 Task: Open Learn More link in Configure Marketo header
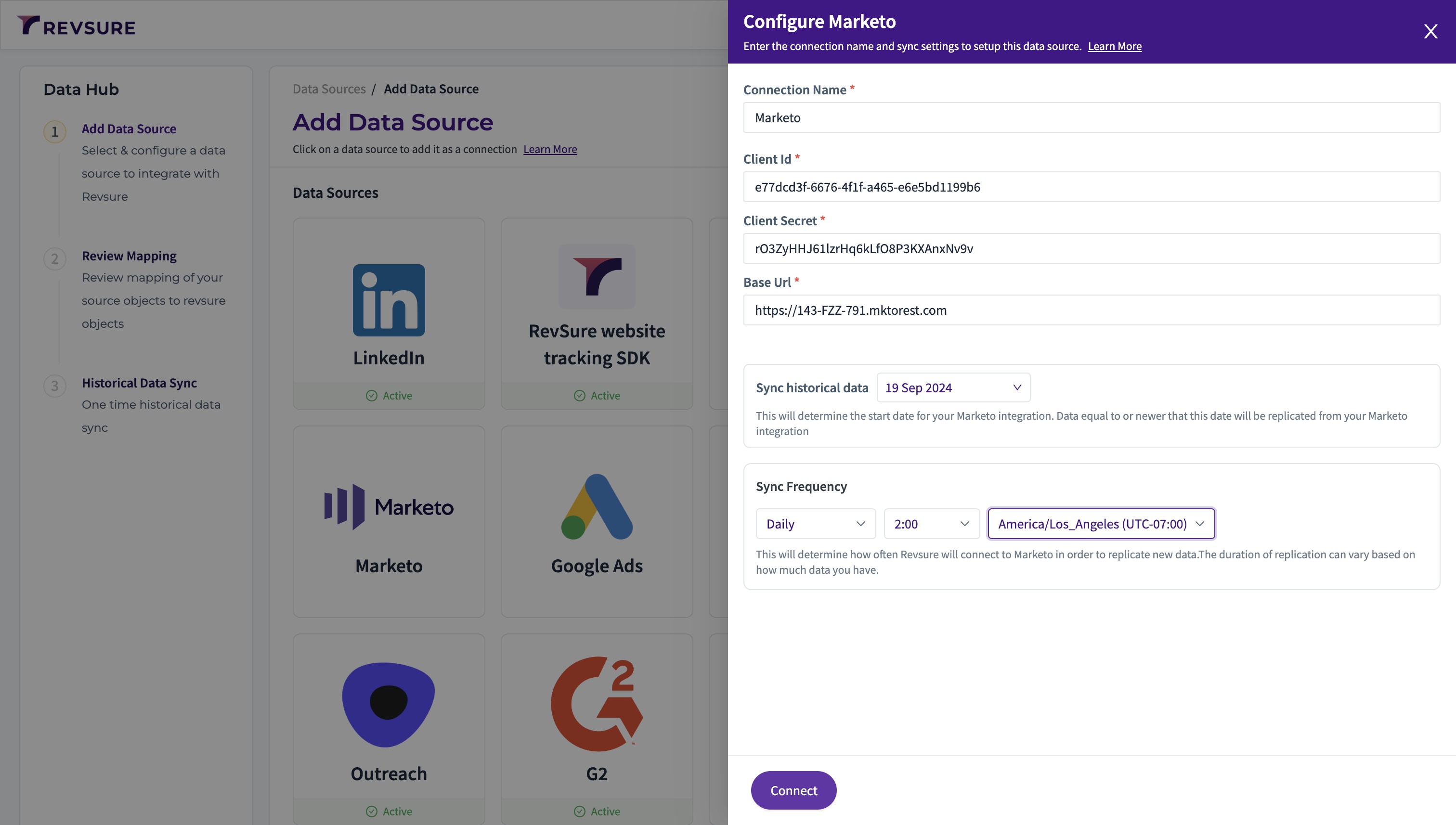coord(1114,47)
